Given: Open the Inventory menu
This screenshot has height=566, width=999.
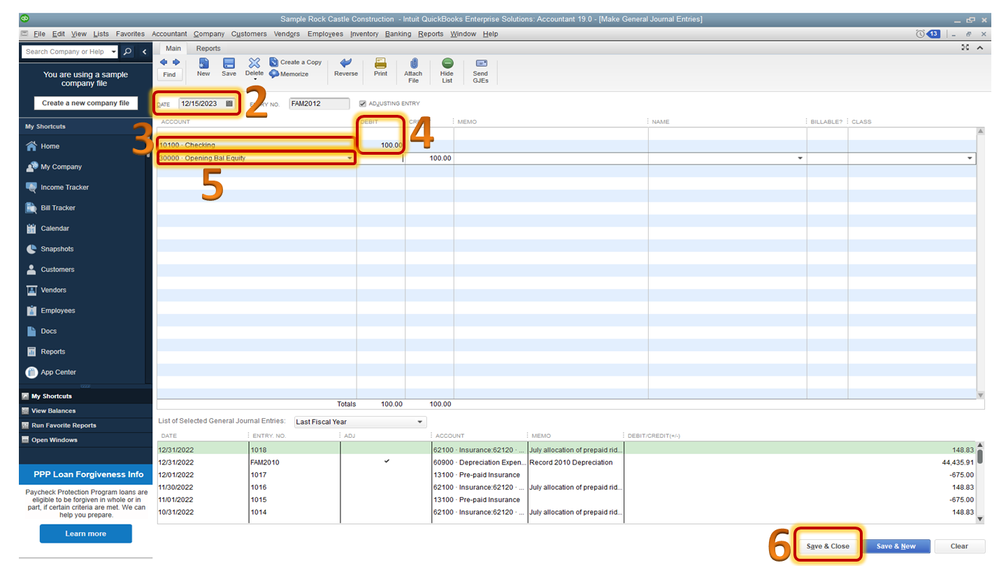Looking at the screenshot, I should point(364,34).
